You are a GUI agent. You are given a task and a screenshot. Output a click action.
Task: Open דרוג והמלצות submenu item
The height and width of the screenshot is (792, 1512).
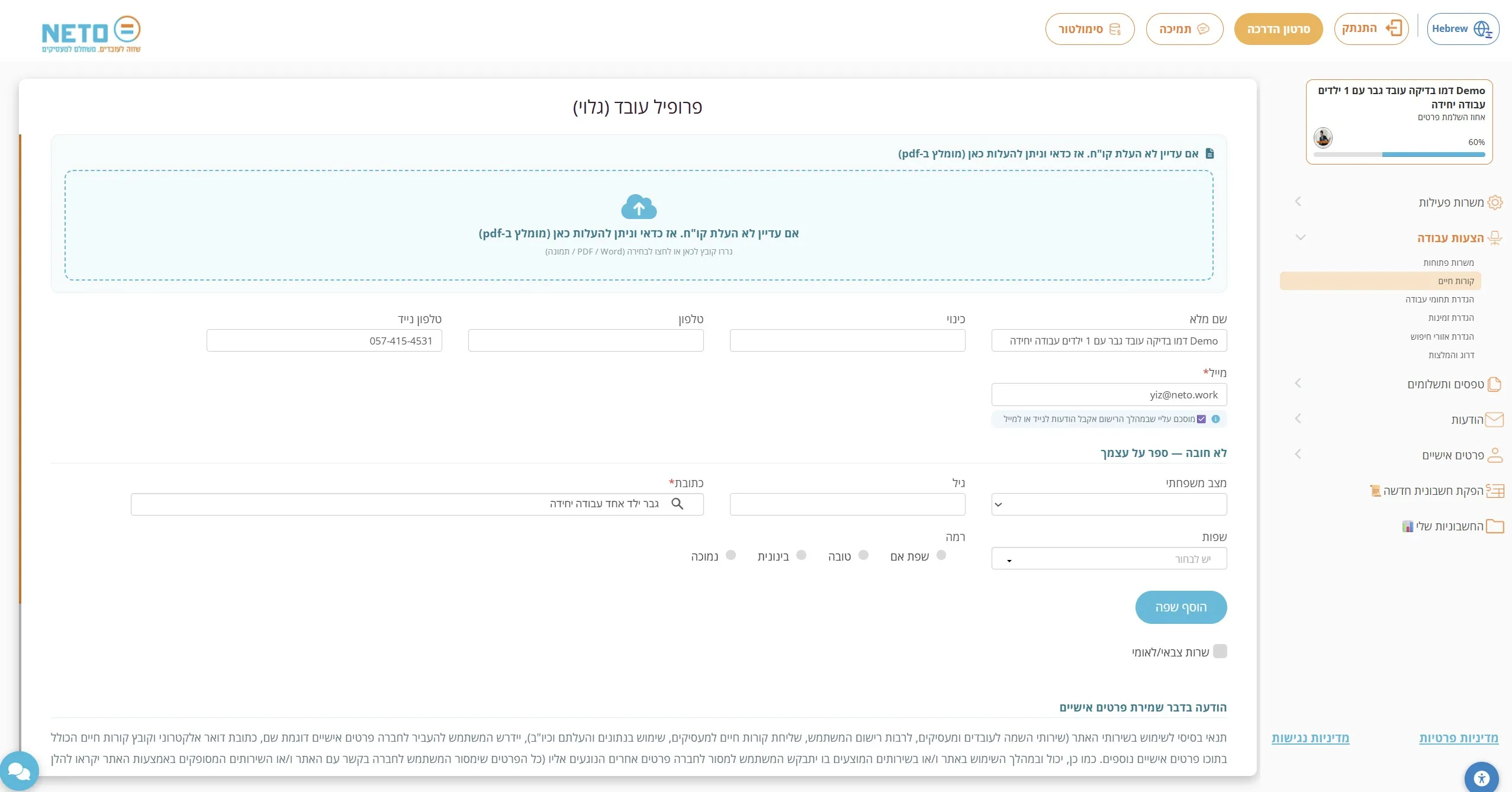(x=1451, y=355)
